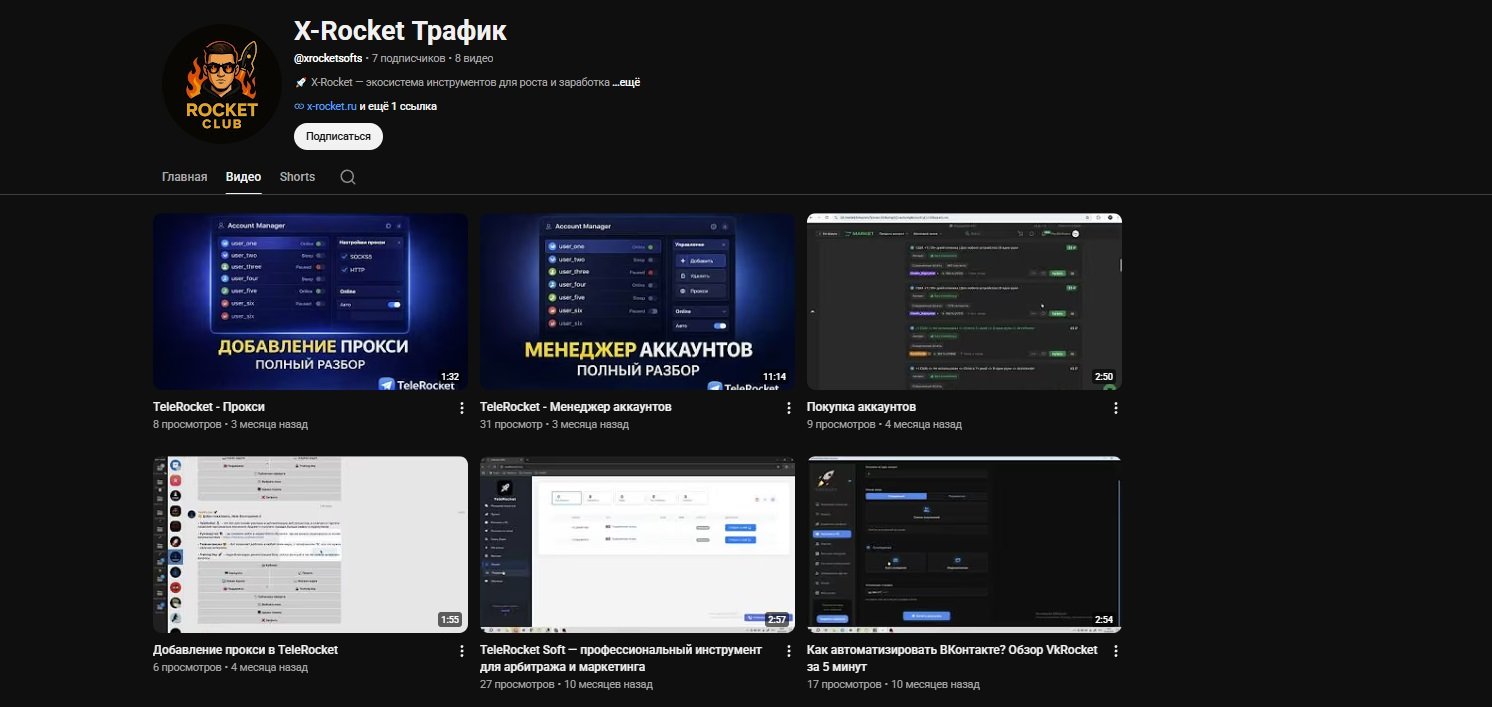Click '6 просмотров • 4 месяца назад' text
The image size is (1492, 707).
pyautogui.click(x=230, y=667)
